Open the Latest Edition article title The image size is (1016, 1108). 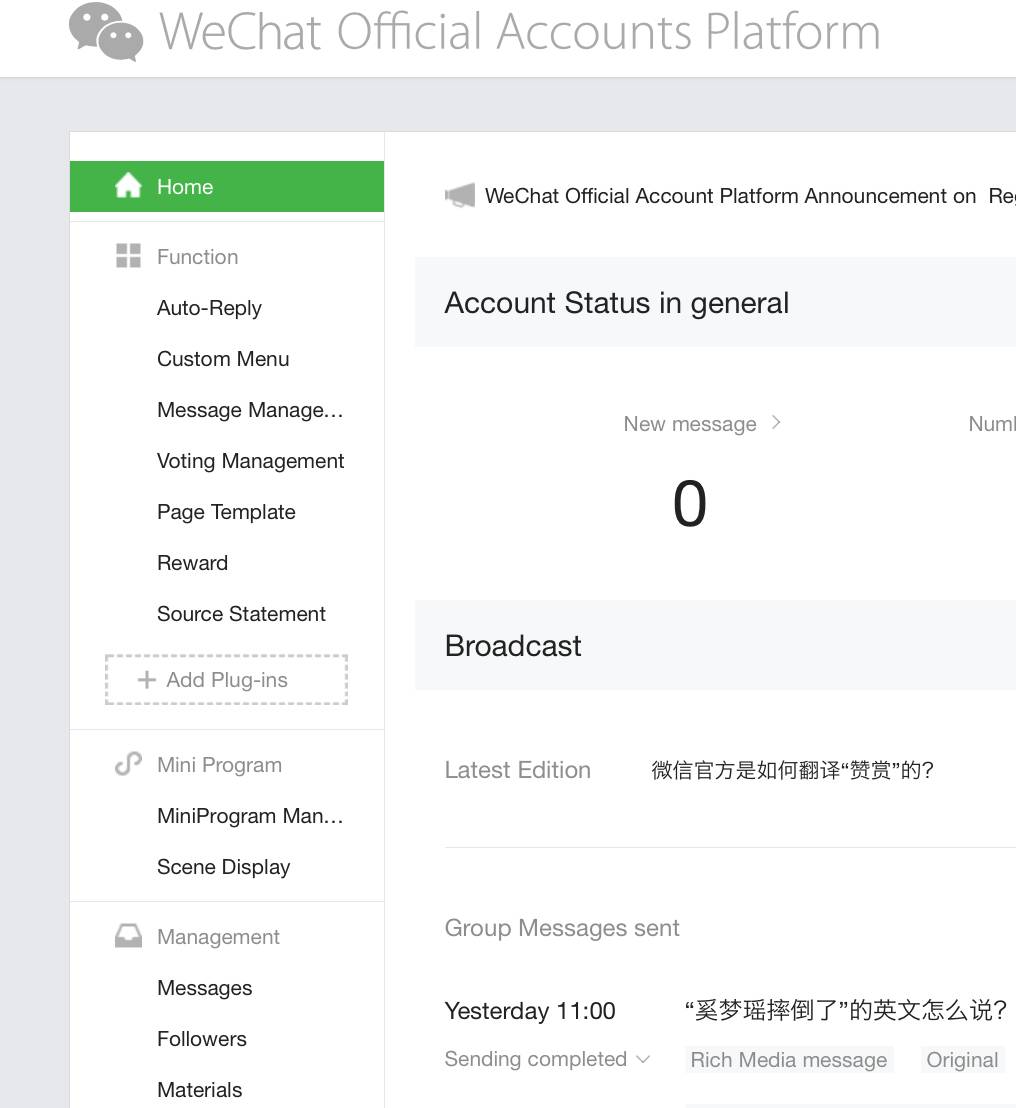pyautogui.click(x=793, y=770)
